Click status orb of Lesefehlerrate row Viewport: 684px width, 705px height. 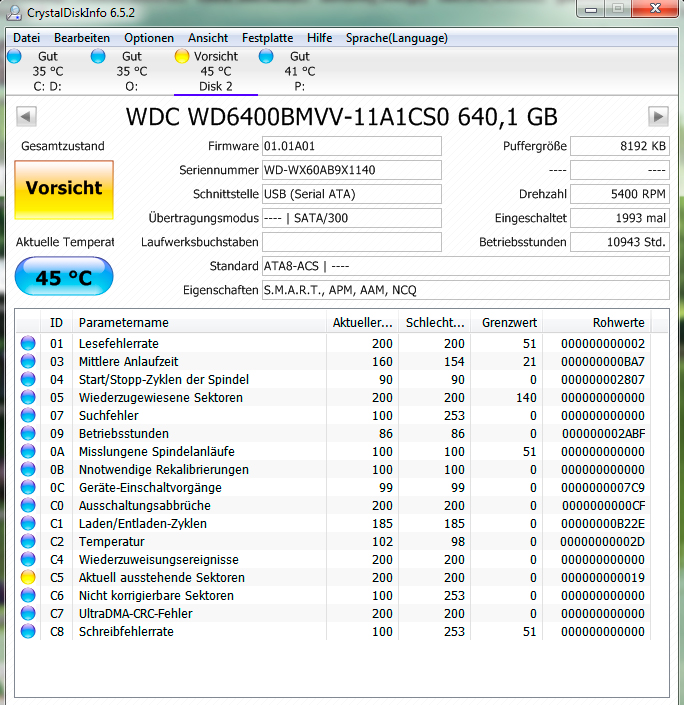point(28,344)
